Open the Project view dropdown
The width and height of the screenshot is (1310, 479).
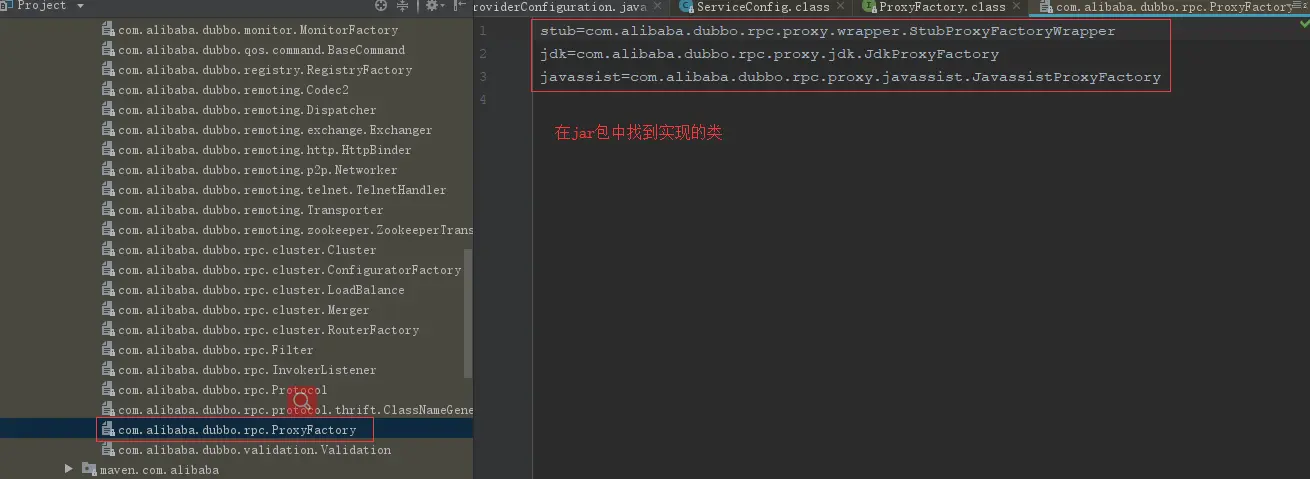point(80,6)
